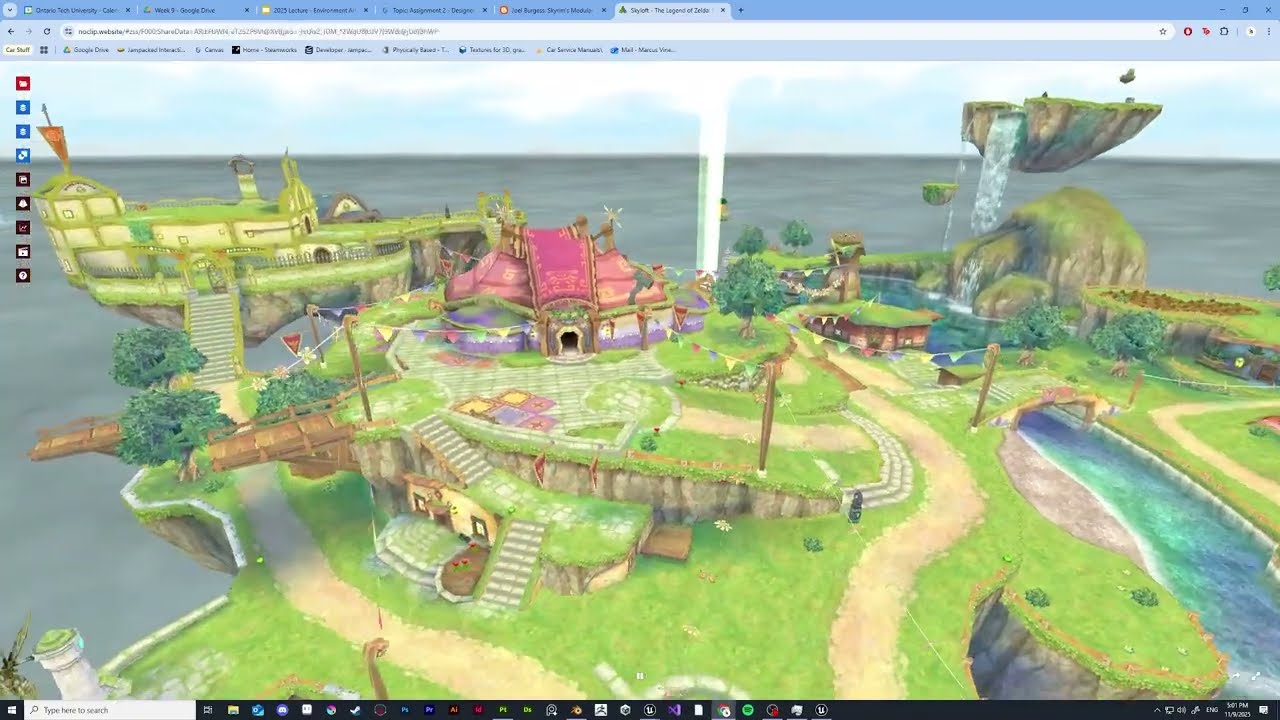This screenshot has height=720, width=1280.
Task: Open the Jampacked Interactive bookmark
Action: pos(151,49)
